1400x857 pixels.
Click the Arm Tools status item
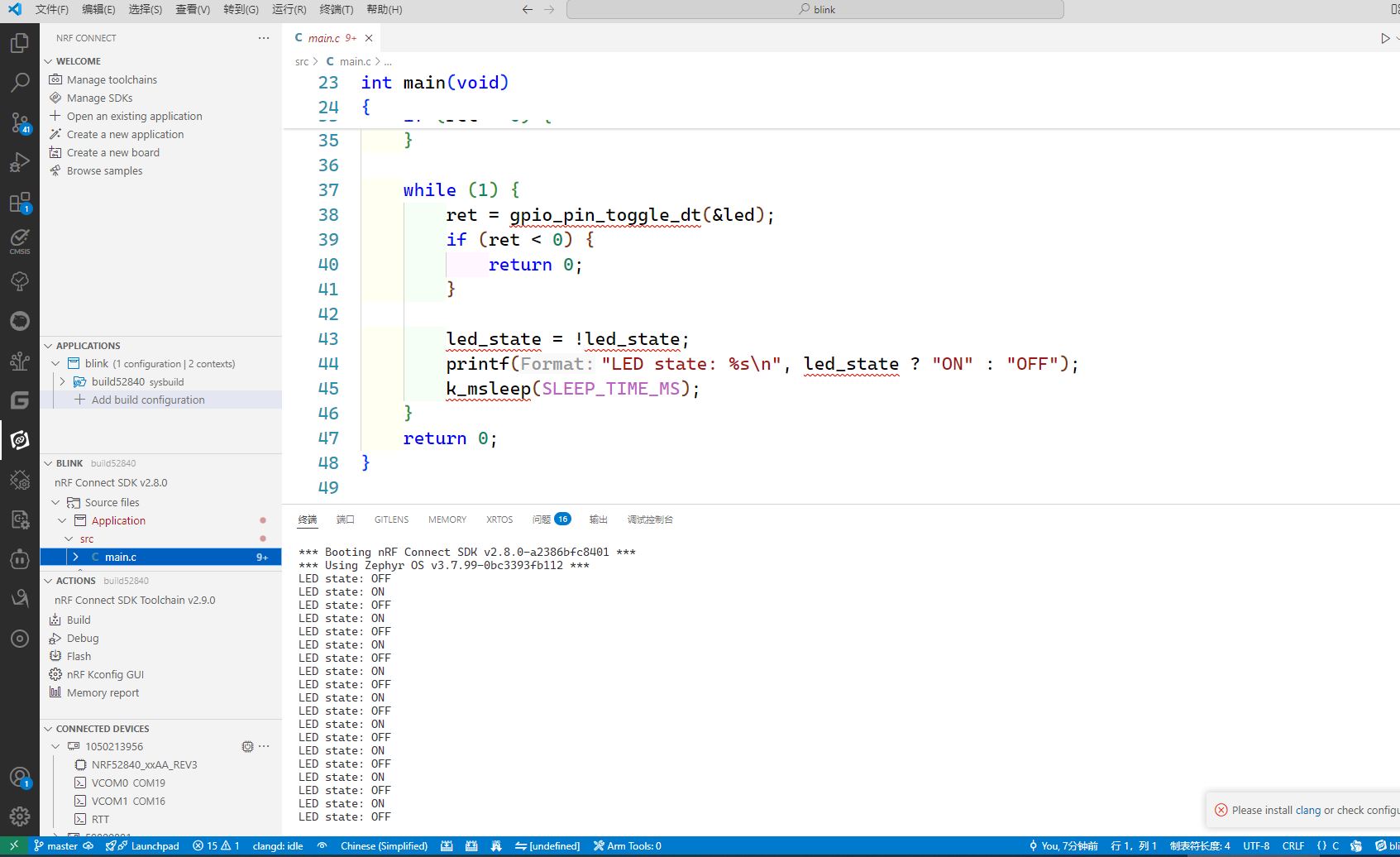tap(628, 846)
